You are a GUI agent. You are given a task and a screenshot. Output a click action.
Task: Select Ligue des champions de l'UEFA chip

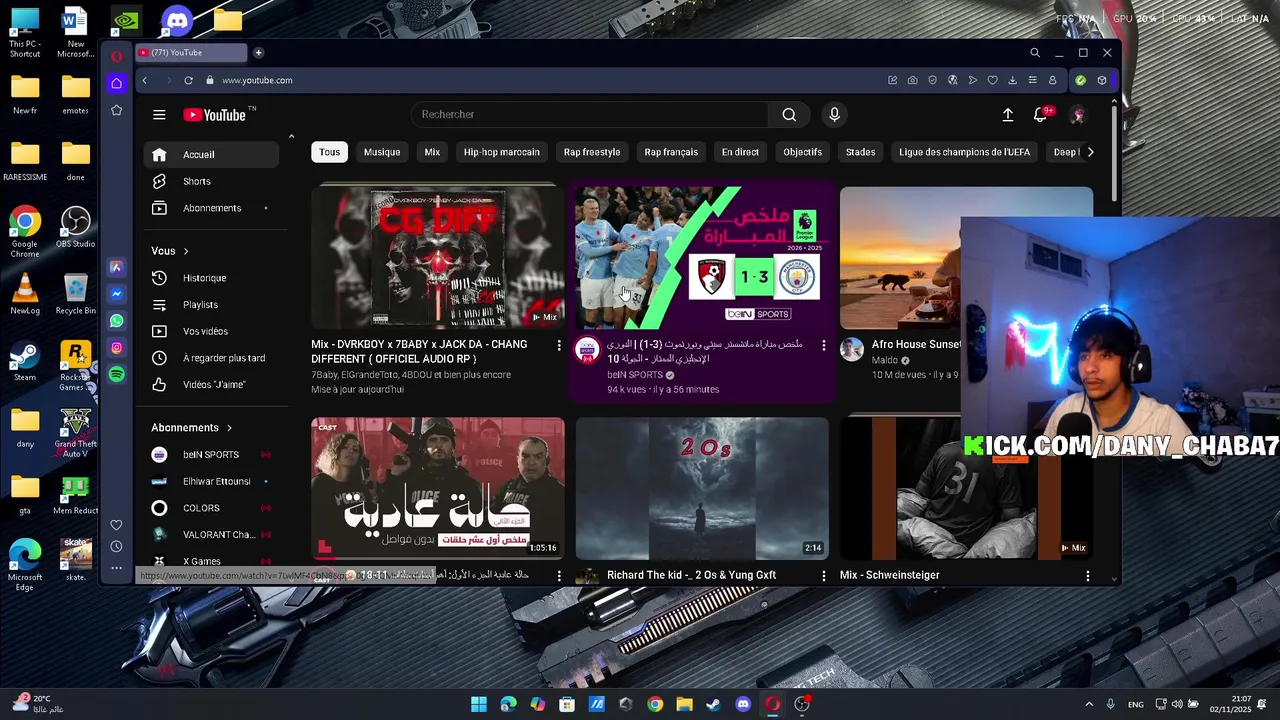click(964, 152)
